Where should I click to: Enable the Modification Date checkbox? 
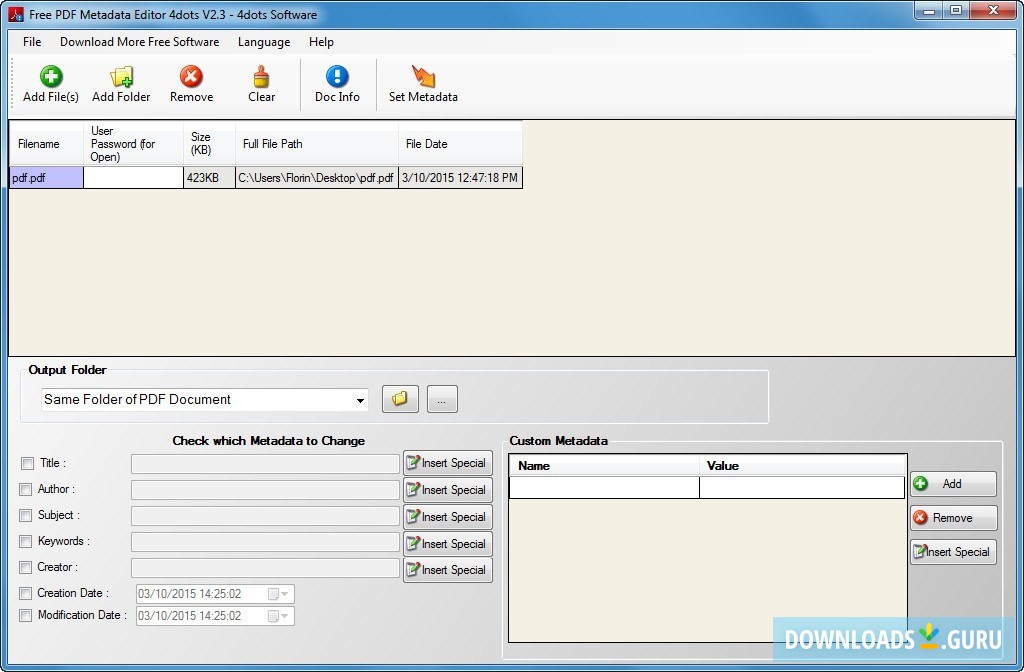tap(25, 615)
